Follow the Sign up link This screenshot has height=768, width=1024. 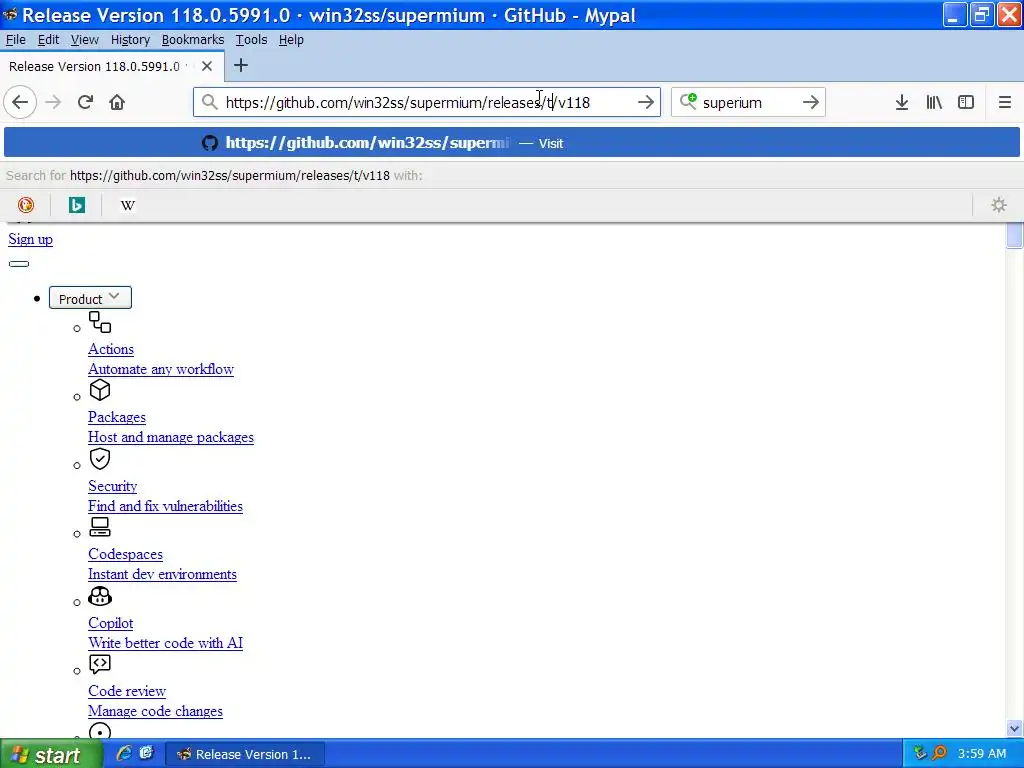31,239
